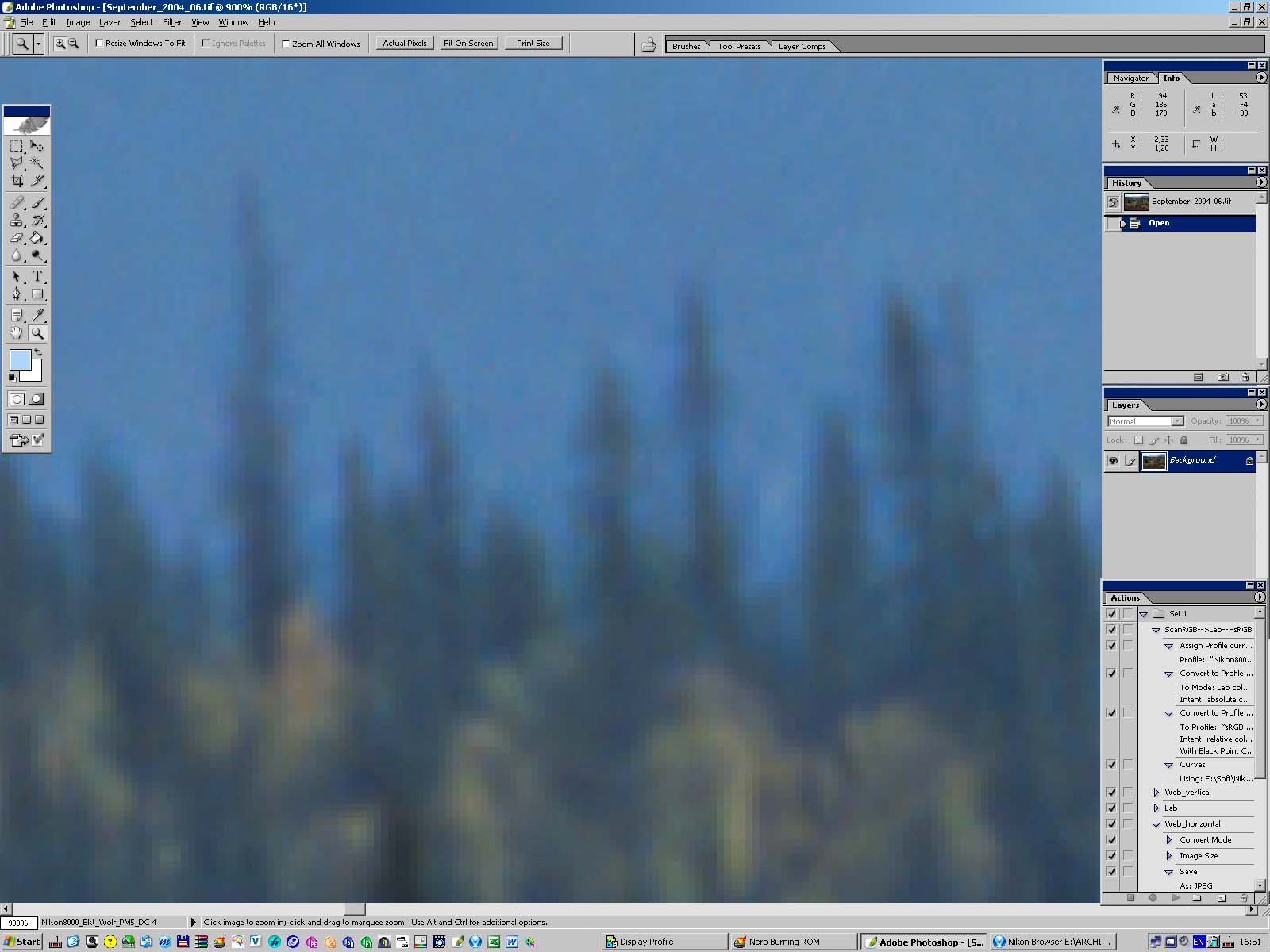Viewport: 1270px width, 952px height.
Task: Select the Path Selection tool
Action: (17, 277)
